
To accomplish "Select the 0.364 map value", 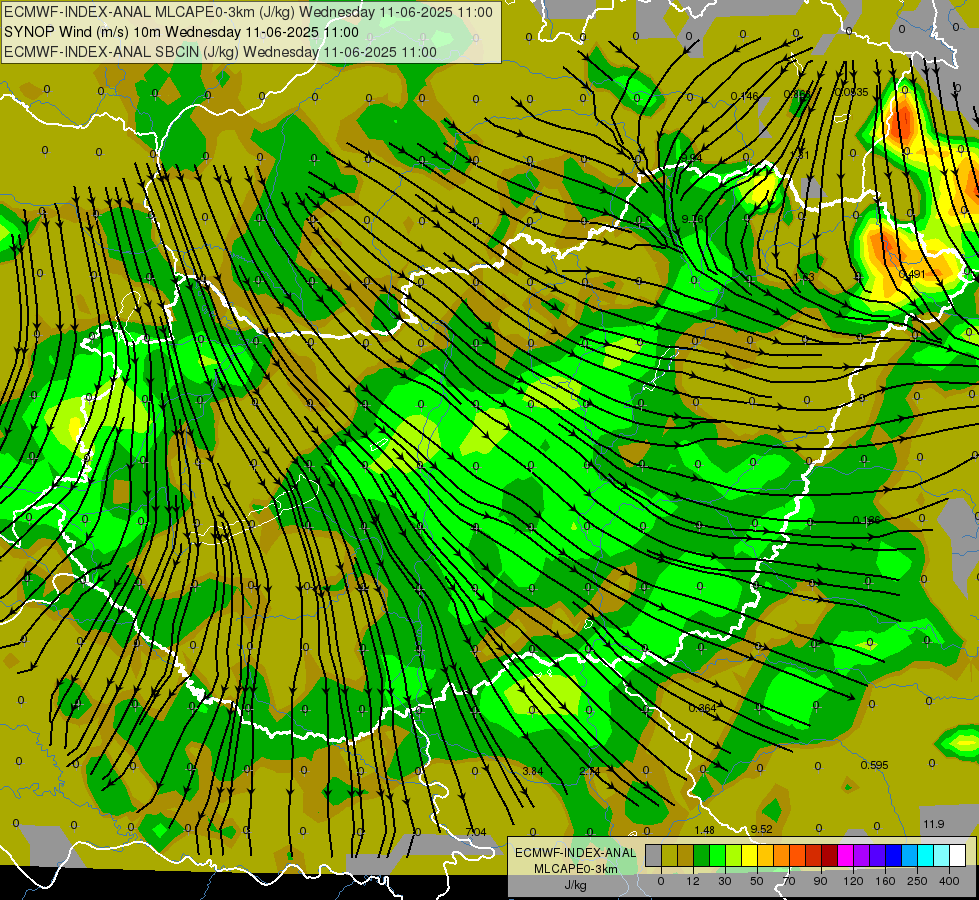I will pyautogui.click(x=702, y=708).
